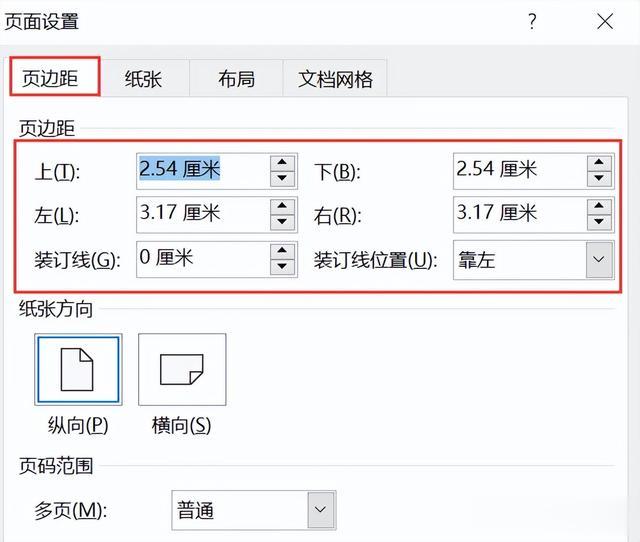Increase the 右(R) right margin value
The image size is (640, 542).
599,206
